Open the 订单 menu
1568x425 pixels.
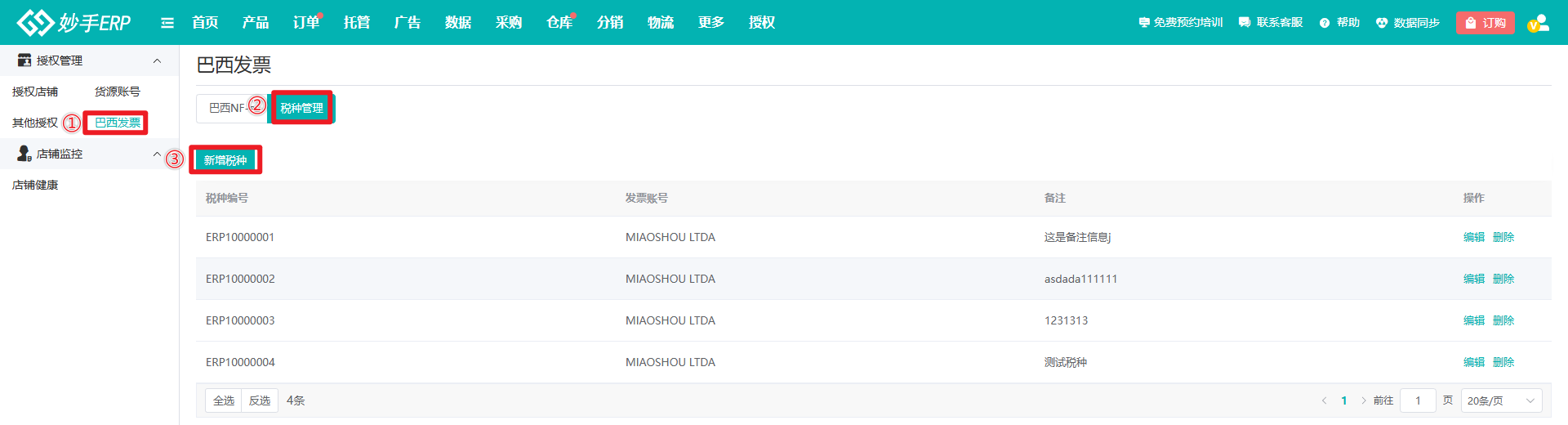click(306, 23)
